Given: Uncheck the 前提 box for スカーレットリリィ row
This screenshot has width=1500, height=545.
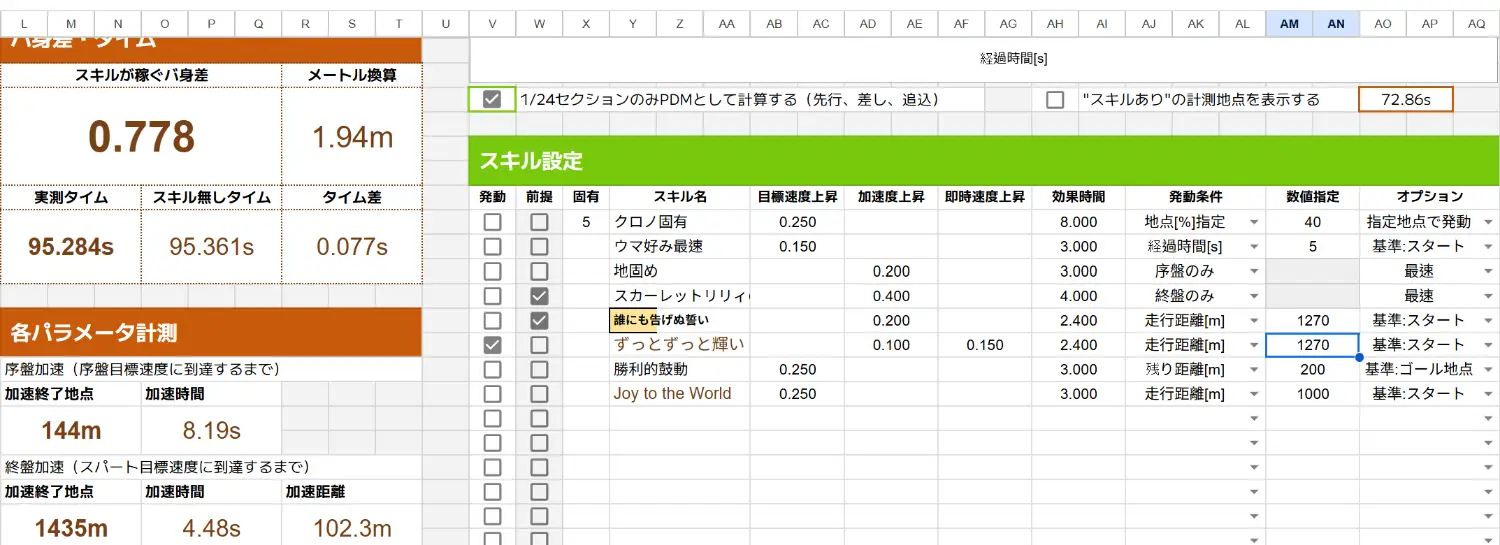Looking at the screenshot, I should point(539,296).
